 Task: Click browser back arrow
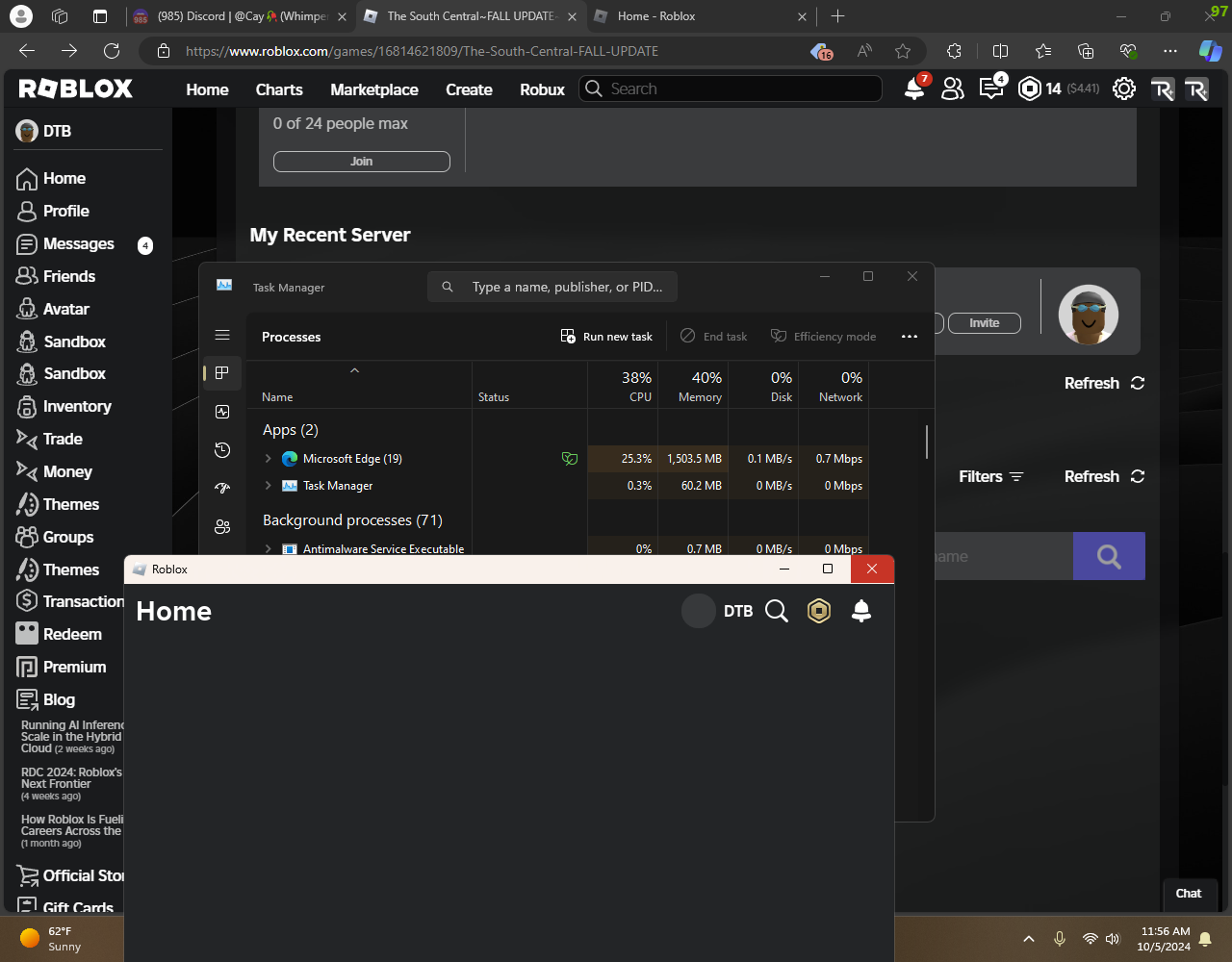tap(27, 51)
